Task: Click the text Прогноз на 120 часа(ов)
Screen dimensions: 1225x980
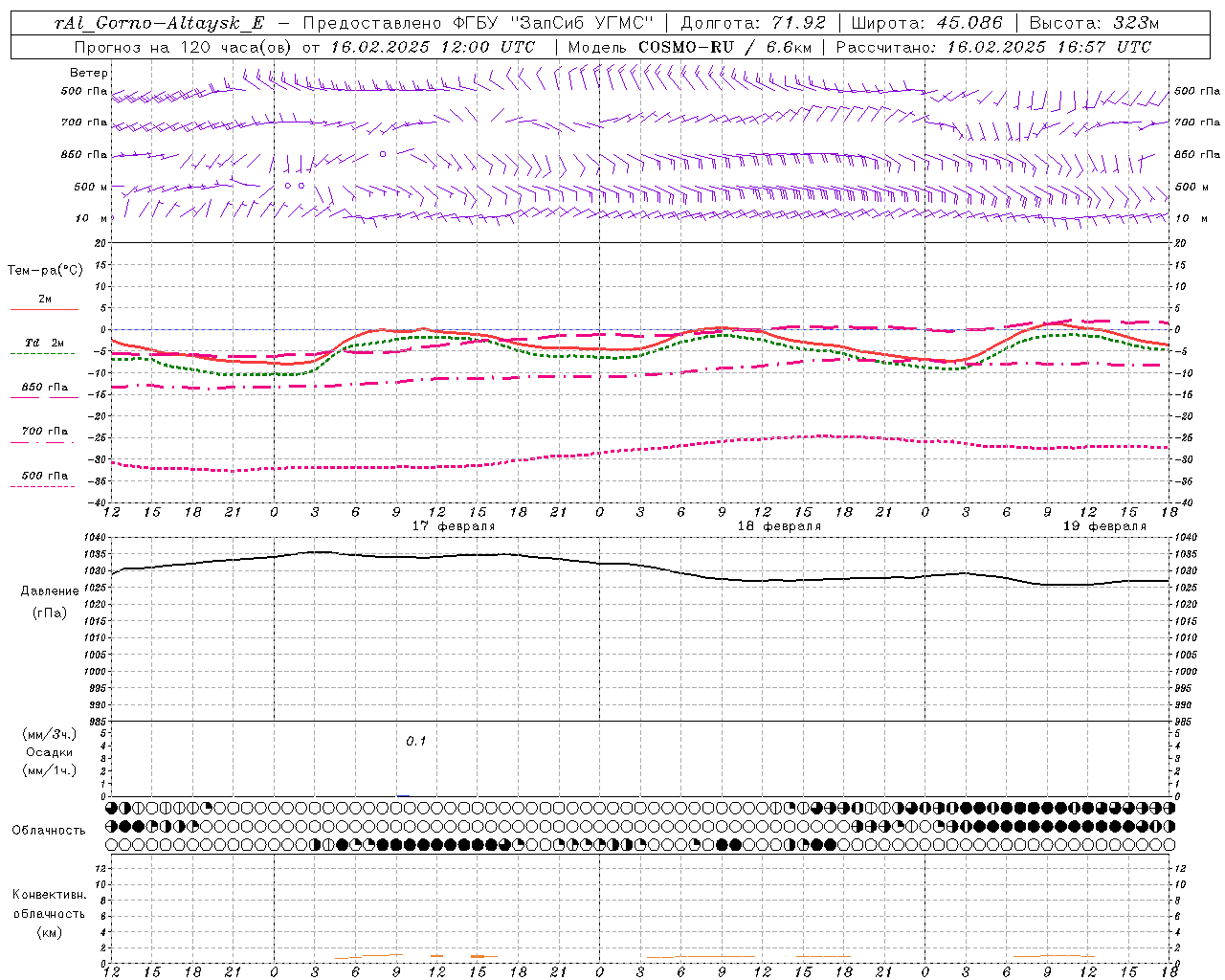Action: 184,47
